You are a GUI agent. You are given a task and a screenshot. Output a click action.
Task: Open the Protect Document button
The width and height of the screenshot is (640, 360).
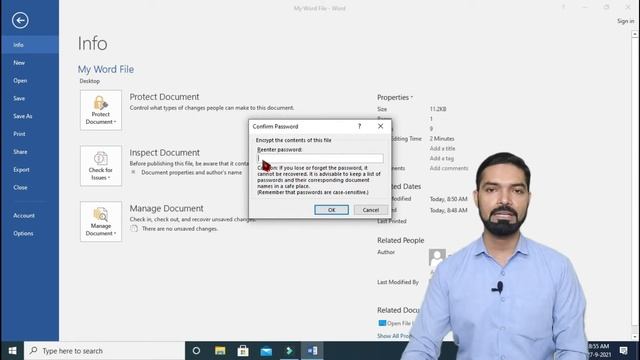click(x=101, y=110)
